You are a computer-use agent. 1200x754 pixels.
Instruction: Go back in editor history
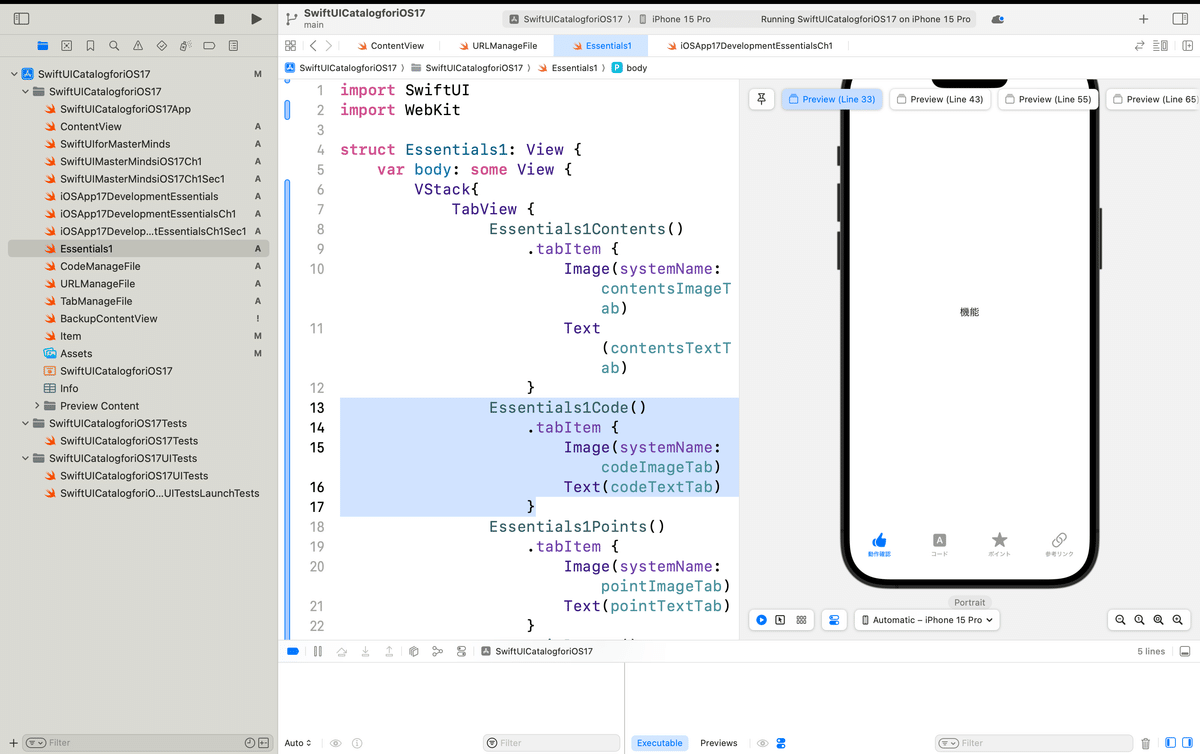click(x=313, y=46)
